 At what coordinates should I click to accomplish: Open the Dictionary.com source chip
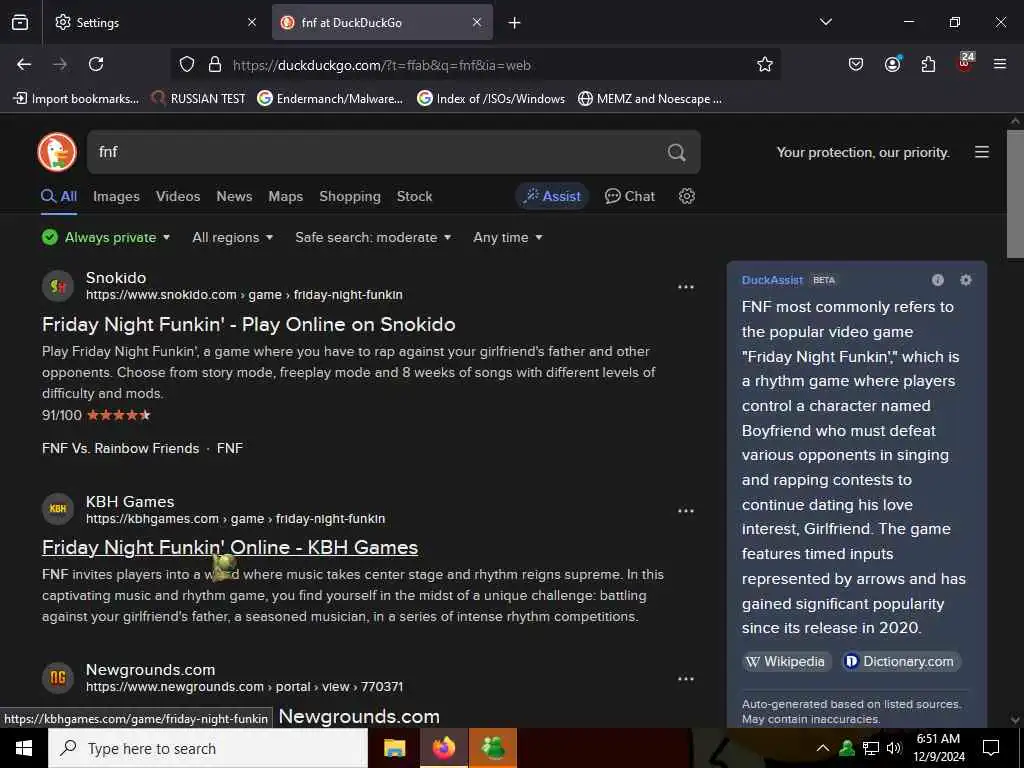pyautogui.click(x=901, y=662)
